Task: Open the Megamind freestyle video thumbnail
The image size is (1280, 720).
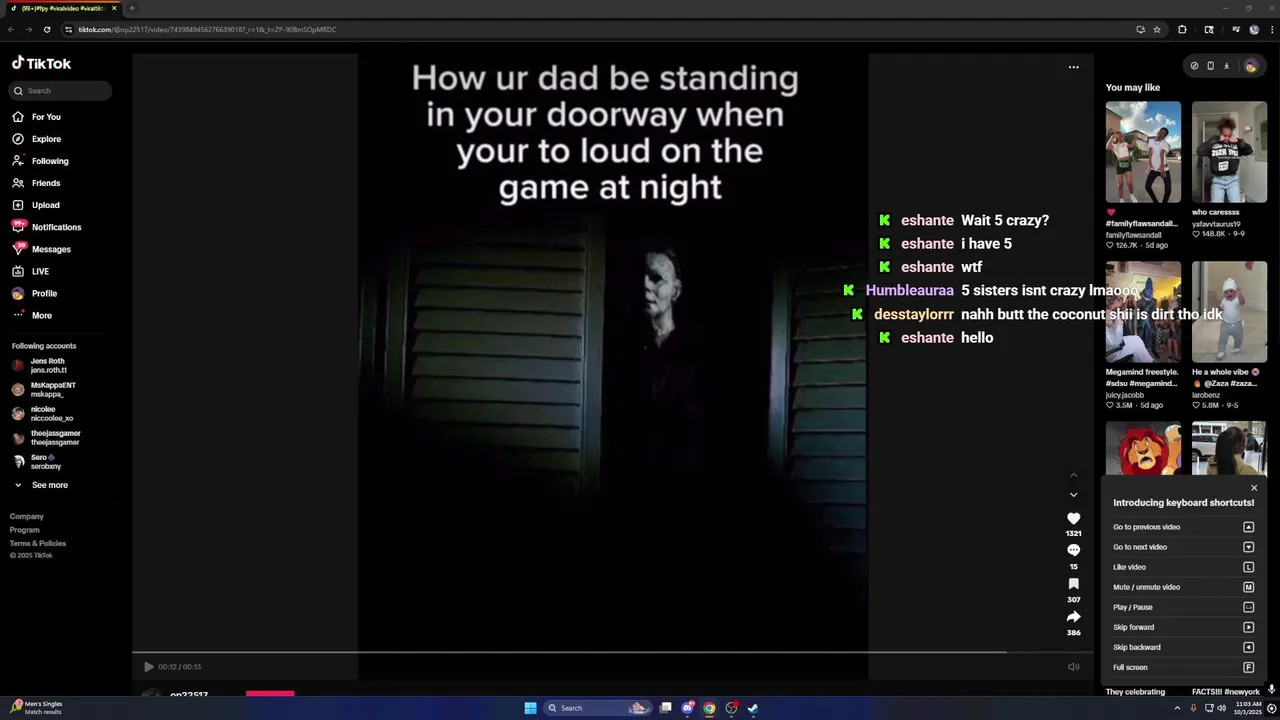Action: click(1143, 312)
